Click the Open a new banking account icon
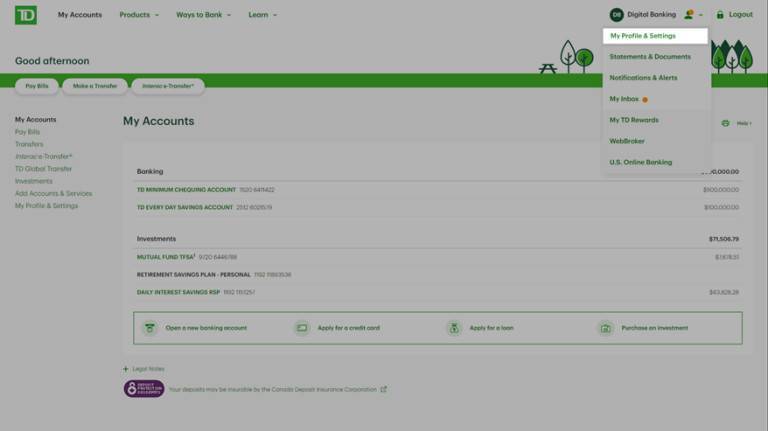 point(150,328)
